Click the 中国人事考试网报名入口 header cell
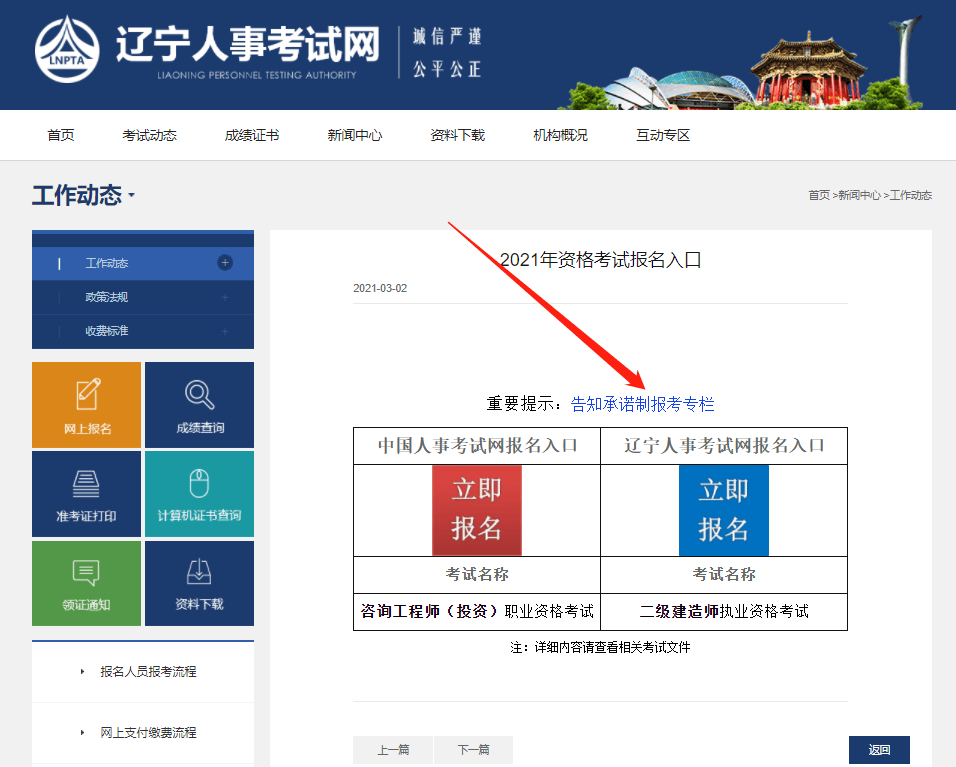 (477, 446)
